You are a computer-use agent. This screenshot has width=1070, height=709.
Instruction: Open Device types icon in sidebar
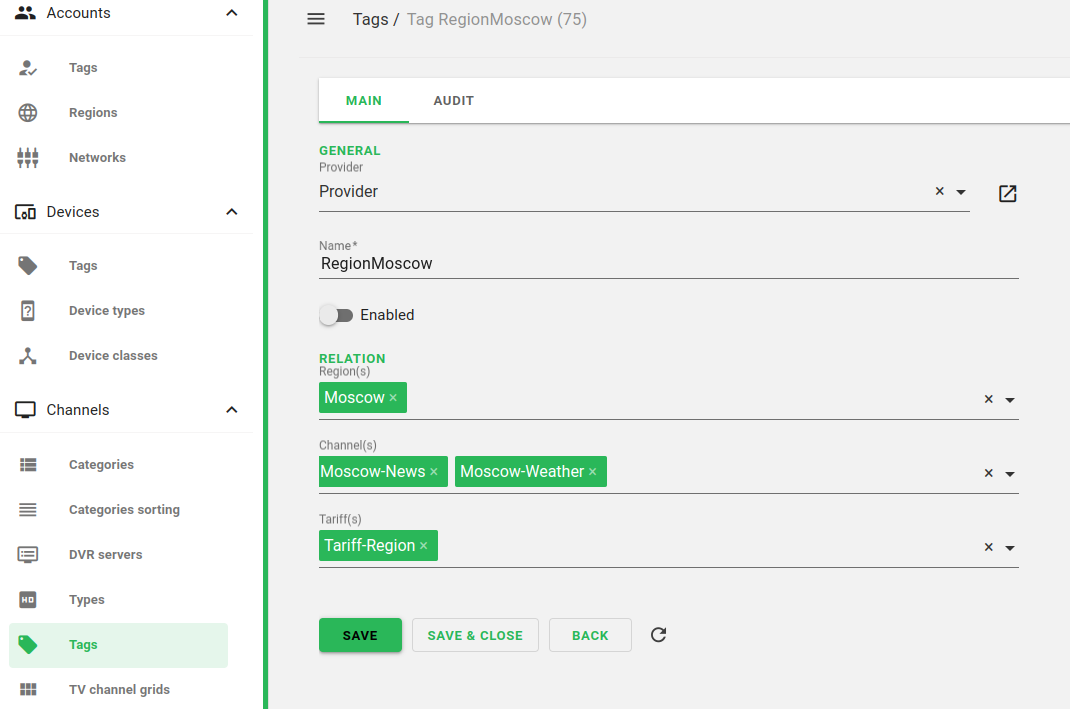click(x=28, y=311)
